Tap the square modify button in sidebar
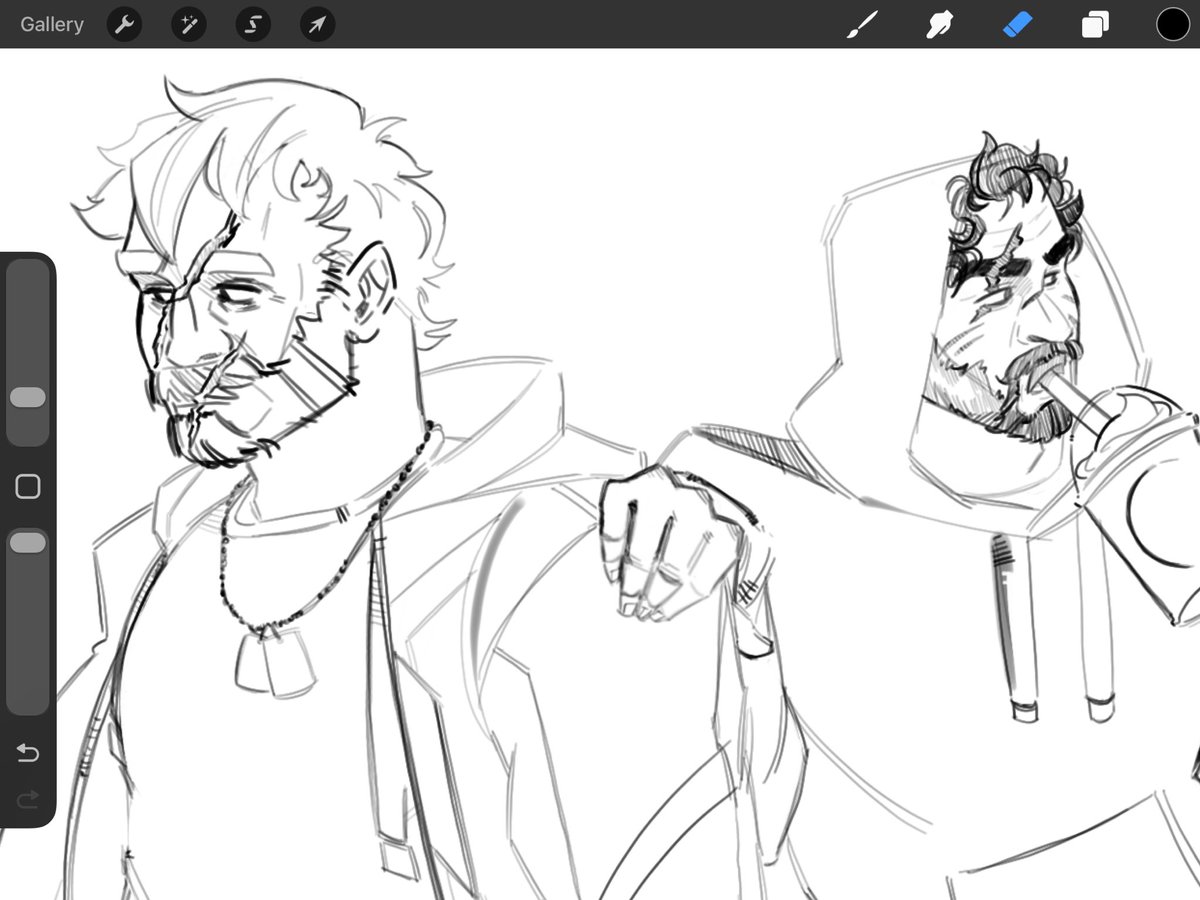Screen dimensions: 1200x900 point(28,487)
